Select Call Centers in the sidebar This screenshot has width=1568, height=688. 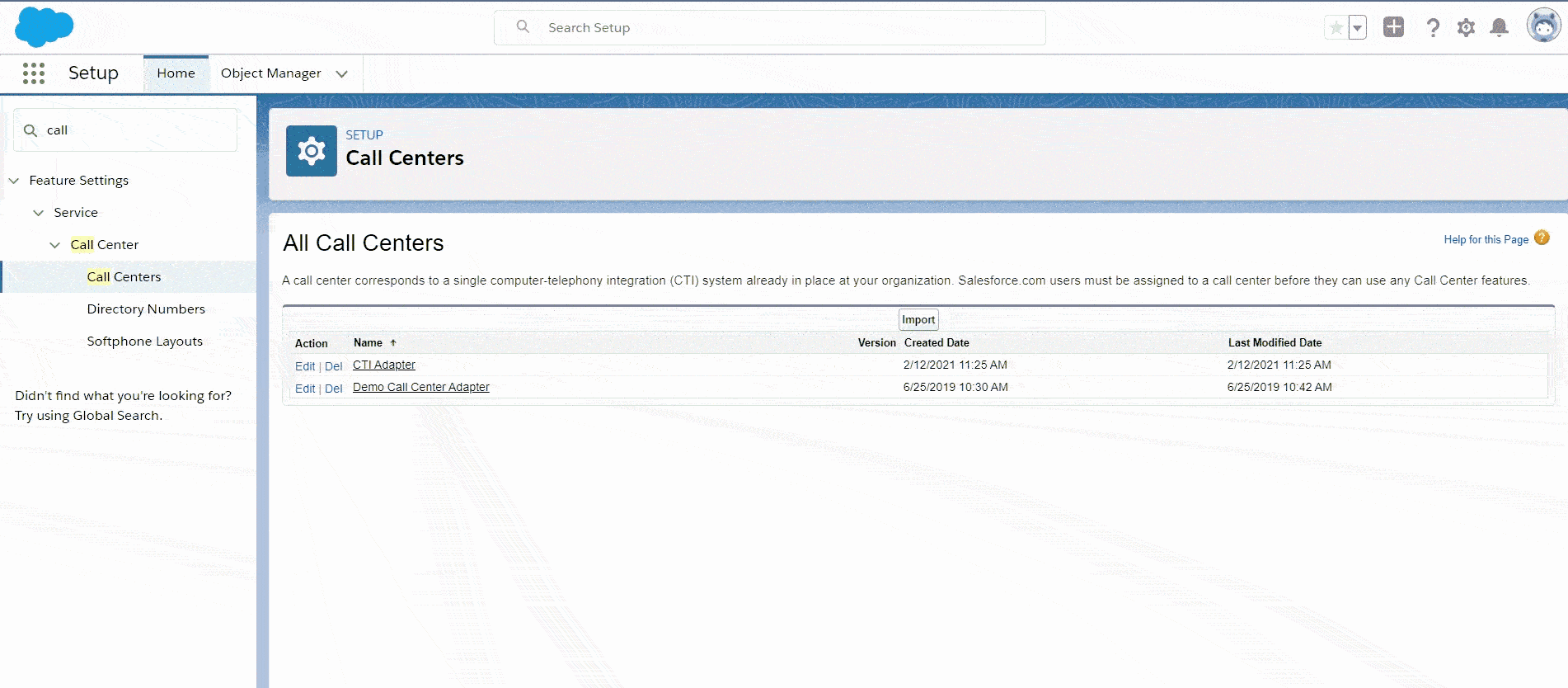pos(124,277)
